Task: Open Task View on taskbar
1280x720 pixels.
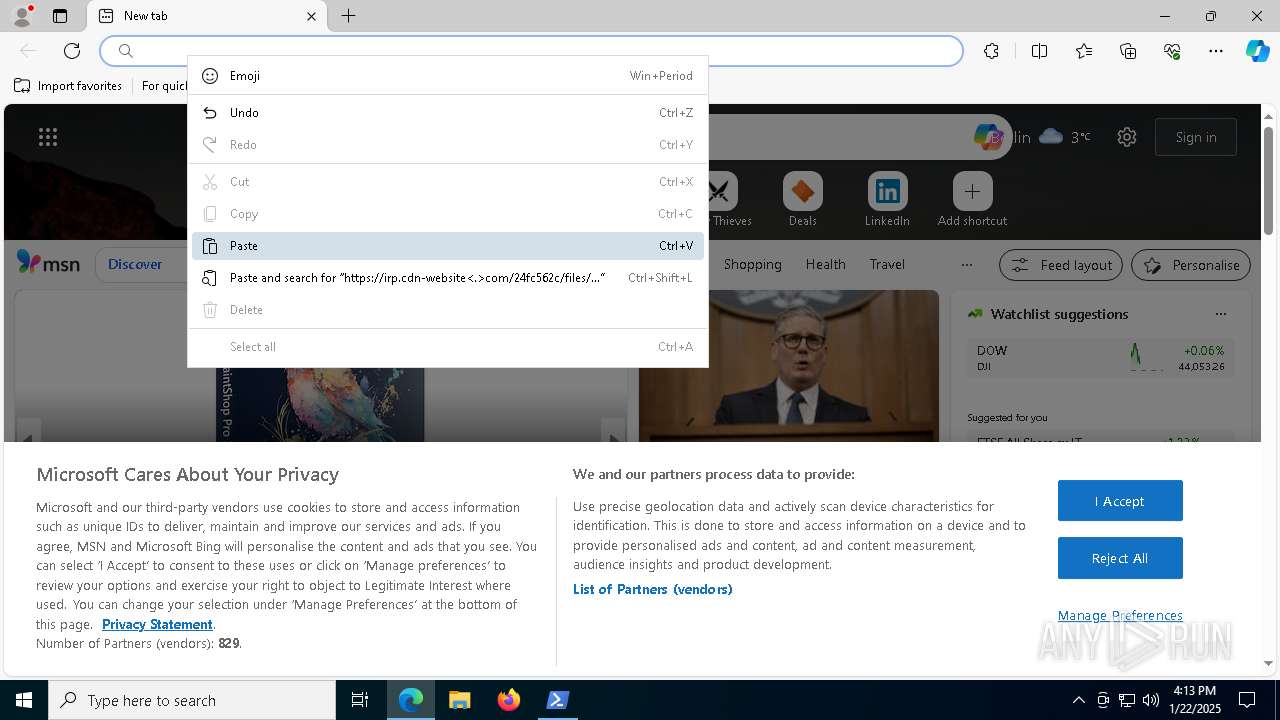Action: (360, 700)
